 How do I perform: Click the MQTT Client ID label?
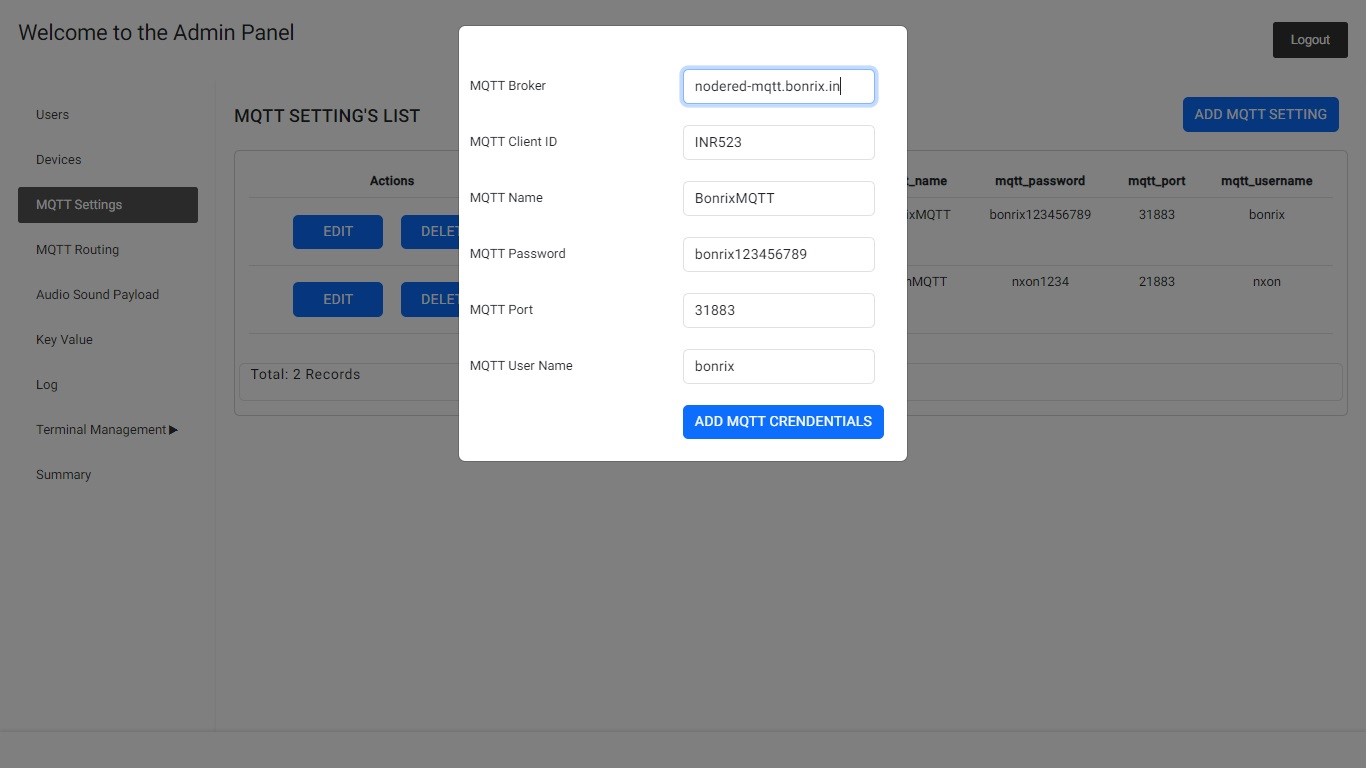[514, 142]
